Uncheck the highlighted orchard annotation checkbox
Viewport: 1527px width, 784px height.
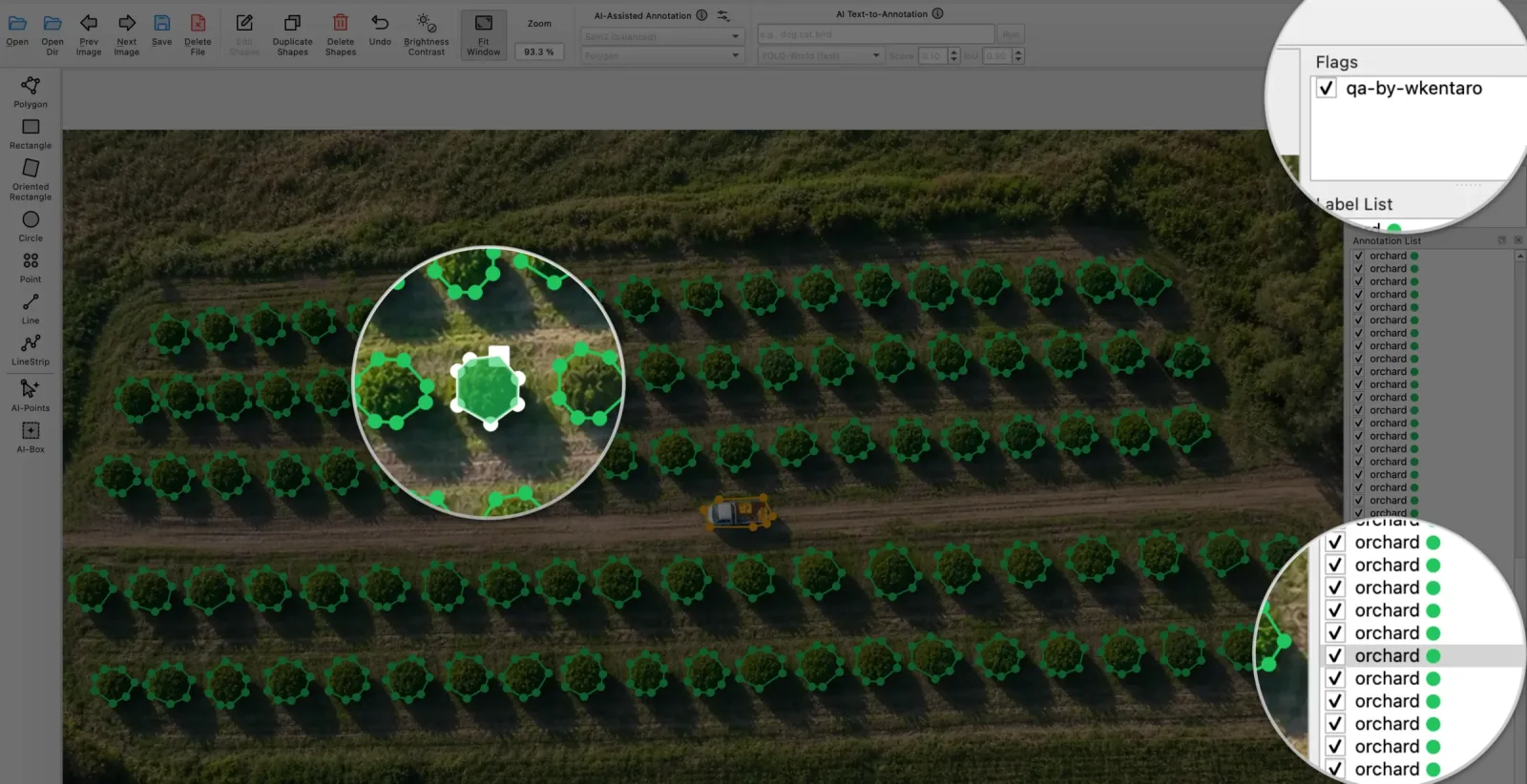click(x=1335, y=655)
